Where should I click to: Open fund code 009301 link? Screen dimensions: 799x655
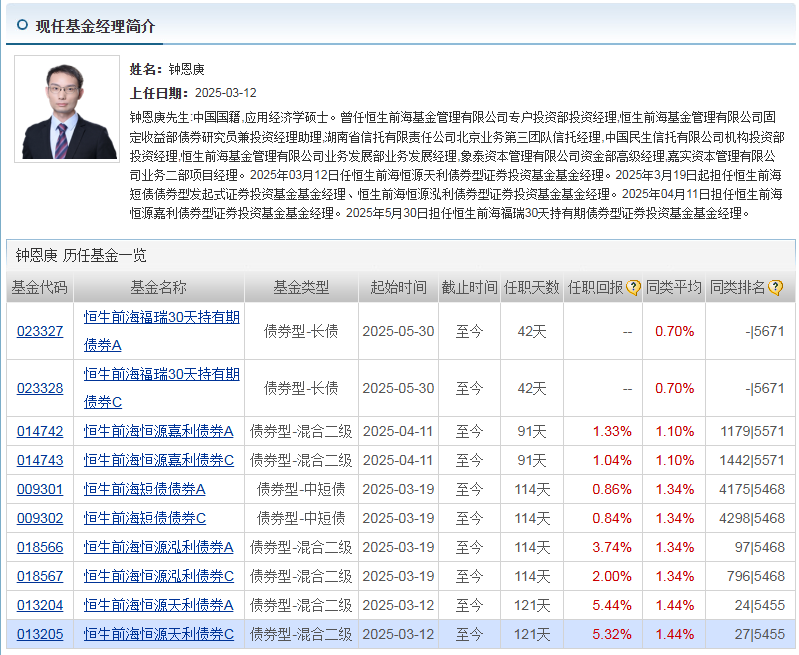(40, 489)
